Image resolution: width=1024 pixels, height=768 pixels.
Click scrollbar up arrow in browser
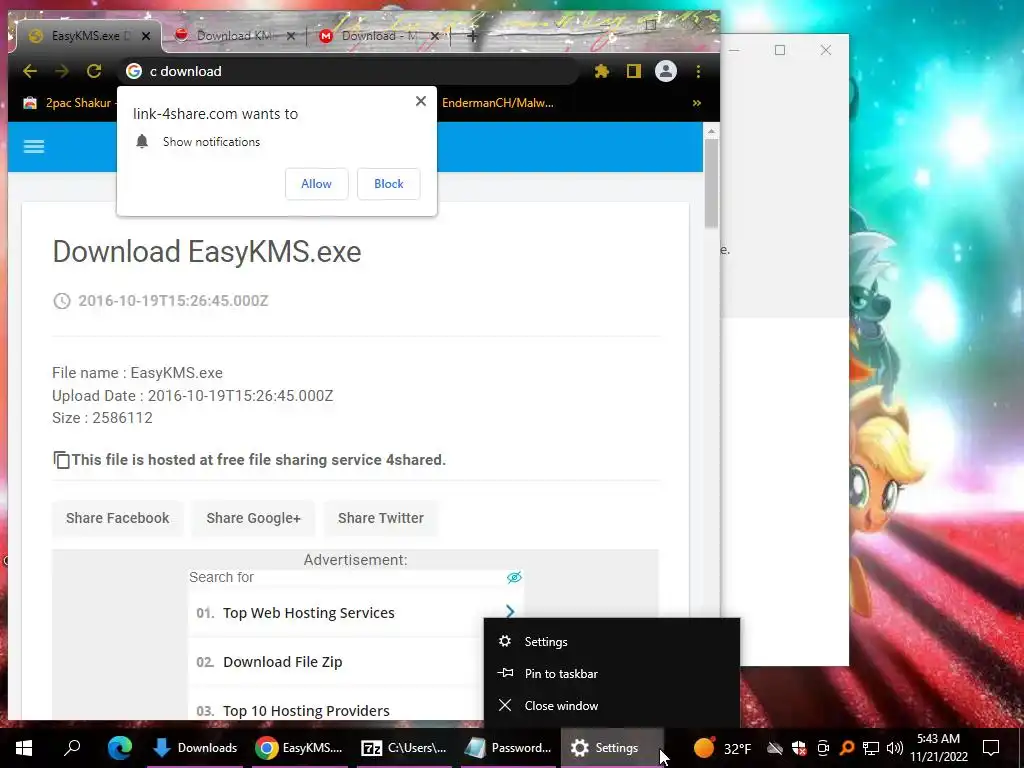coord(711,131)
